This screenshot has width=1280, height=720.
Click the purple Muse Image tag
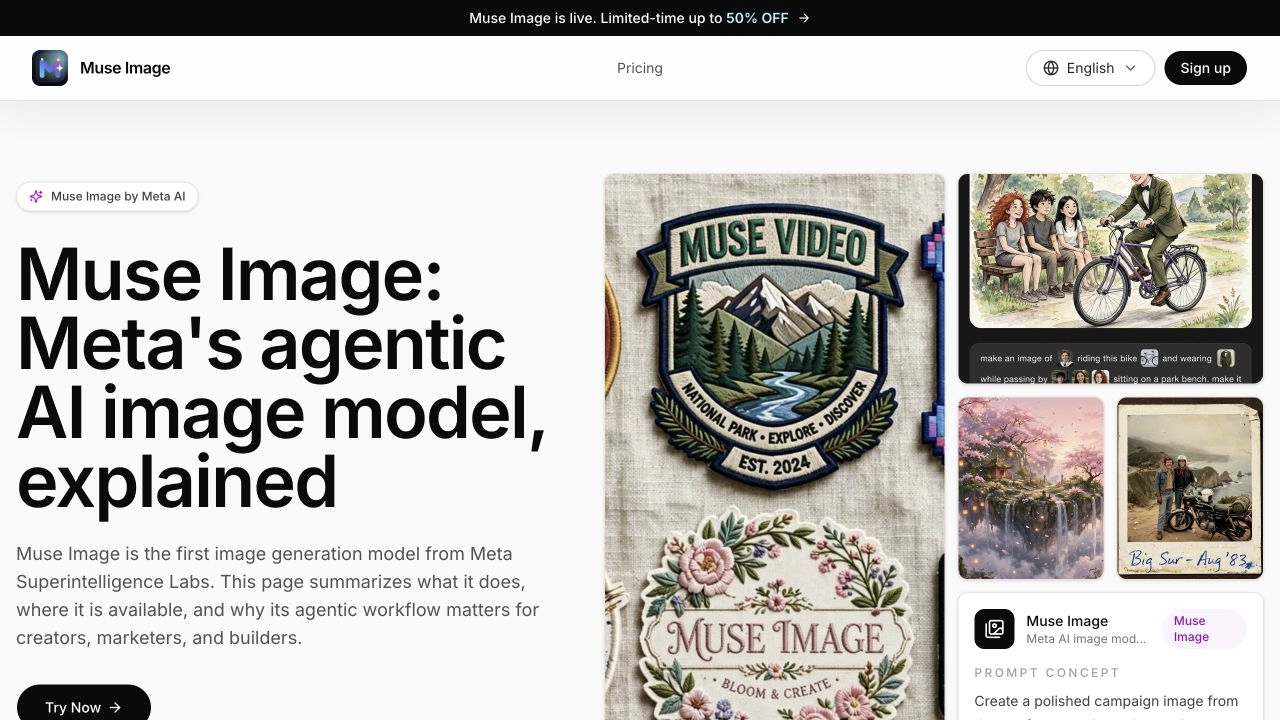pos(1205,629)
